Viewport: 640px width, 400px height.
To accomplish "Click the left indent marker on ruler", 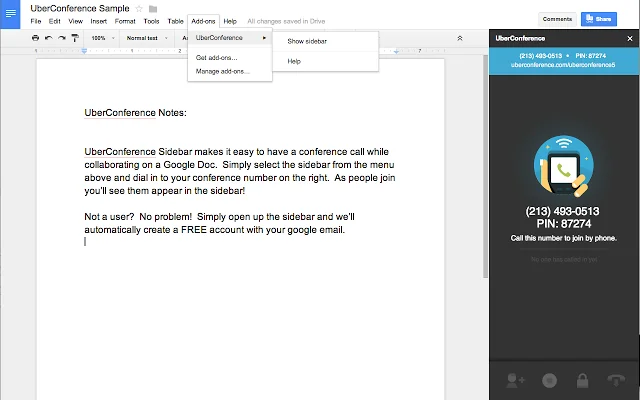I will 84,51.
